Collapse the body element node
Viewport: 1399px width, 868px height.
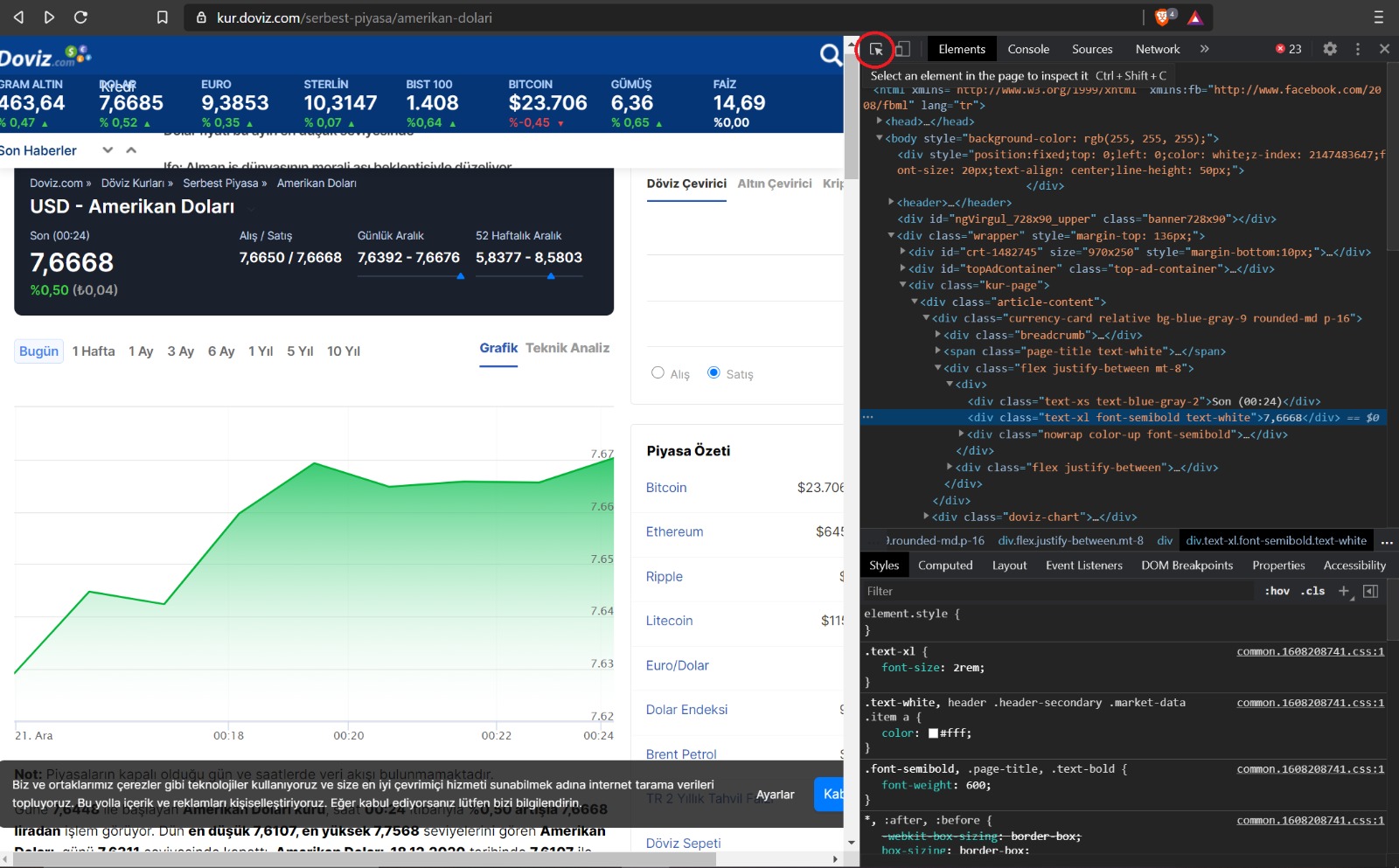click(x=880, y=138)
